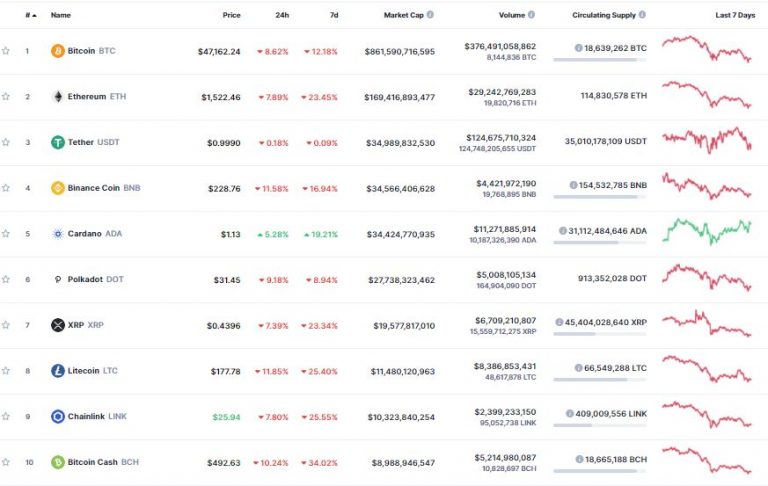768x486 pixels.
Task: Sort by Name column header
Action: [x=61, y=15]
